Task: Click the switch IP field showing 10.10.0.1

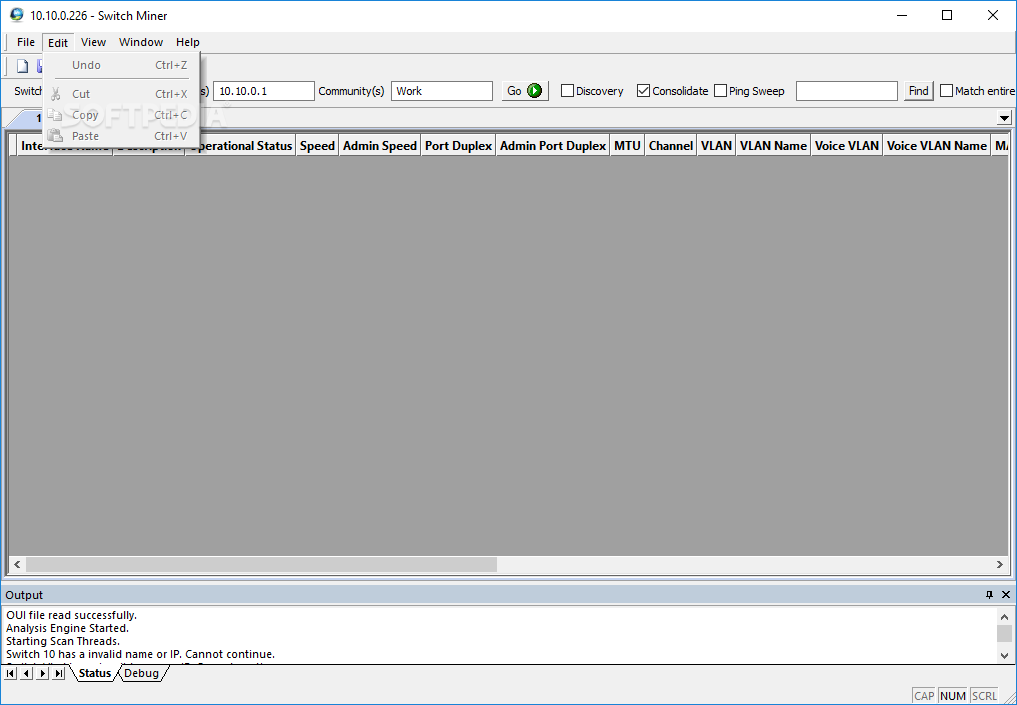Action: pos(264,91)
